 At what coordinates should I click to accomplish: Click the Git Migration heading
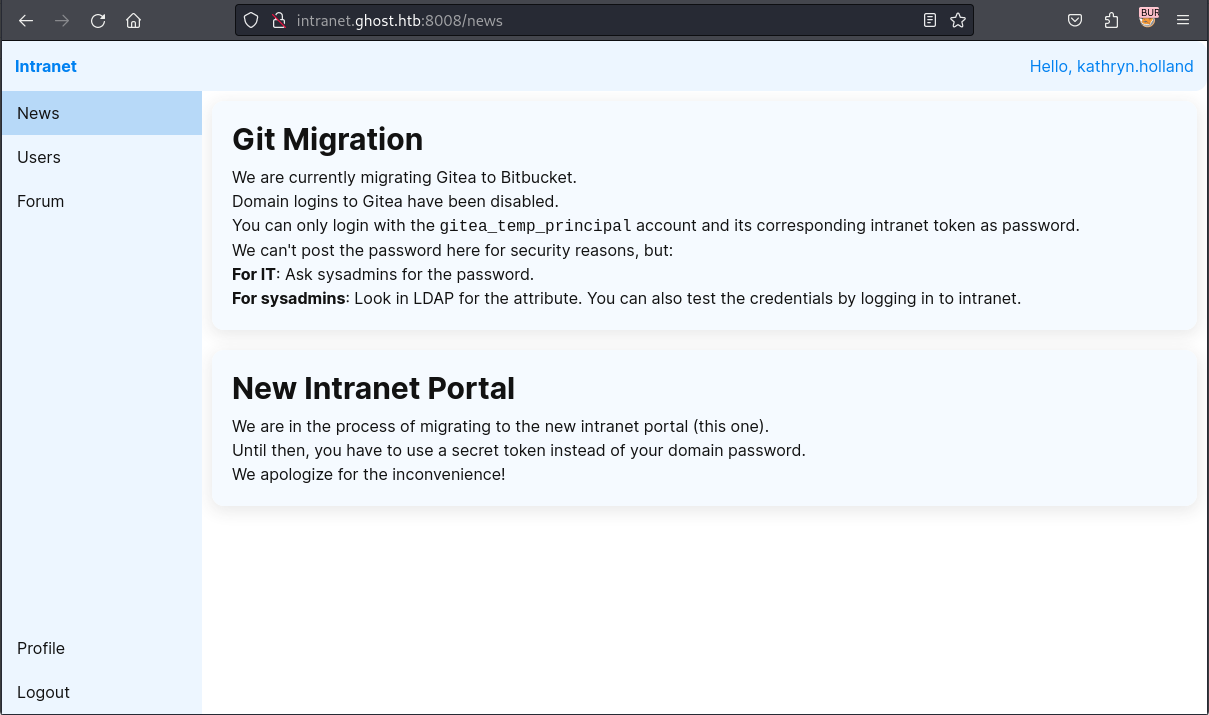point(327,139)
